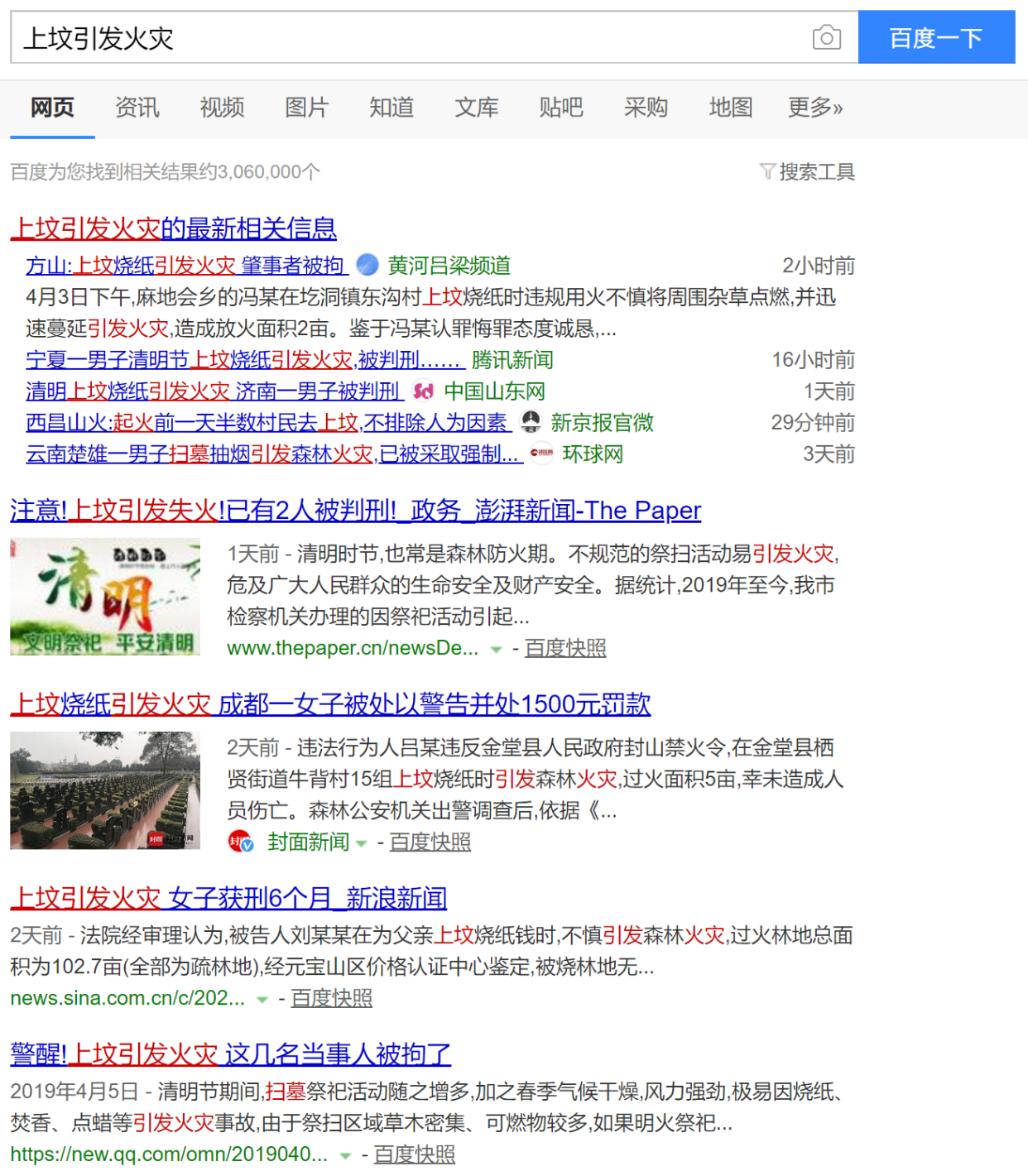The height and width of the screenshot is (1176, 1028).
Task: Open the www.thepaper.cn/newsDe... URL
Action: click(353, 648)
